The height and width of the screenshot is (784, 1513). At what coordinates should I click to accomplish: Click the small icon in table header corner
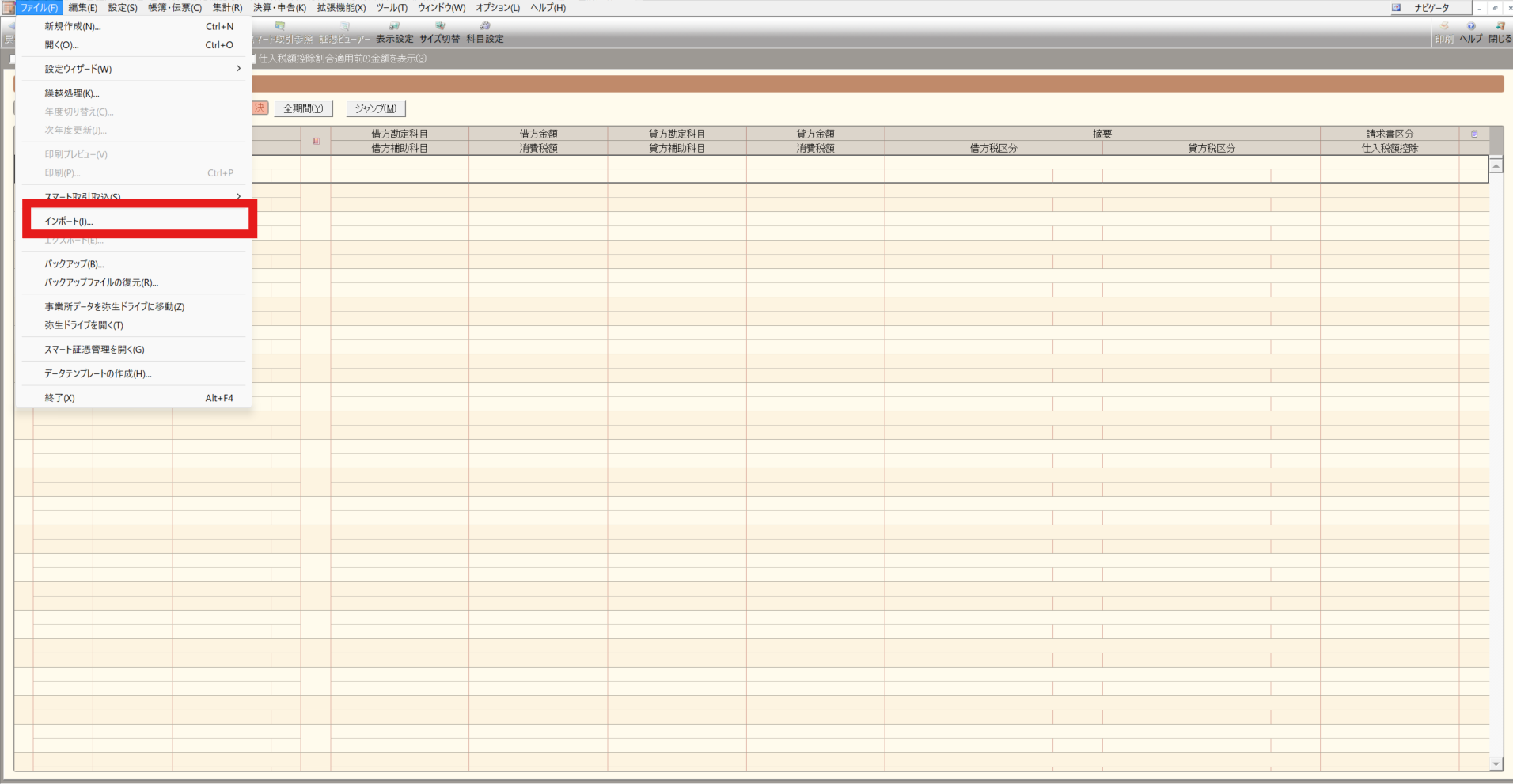click(x=1474, y=134)
